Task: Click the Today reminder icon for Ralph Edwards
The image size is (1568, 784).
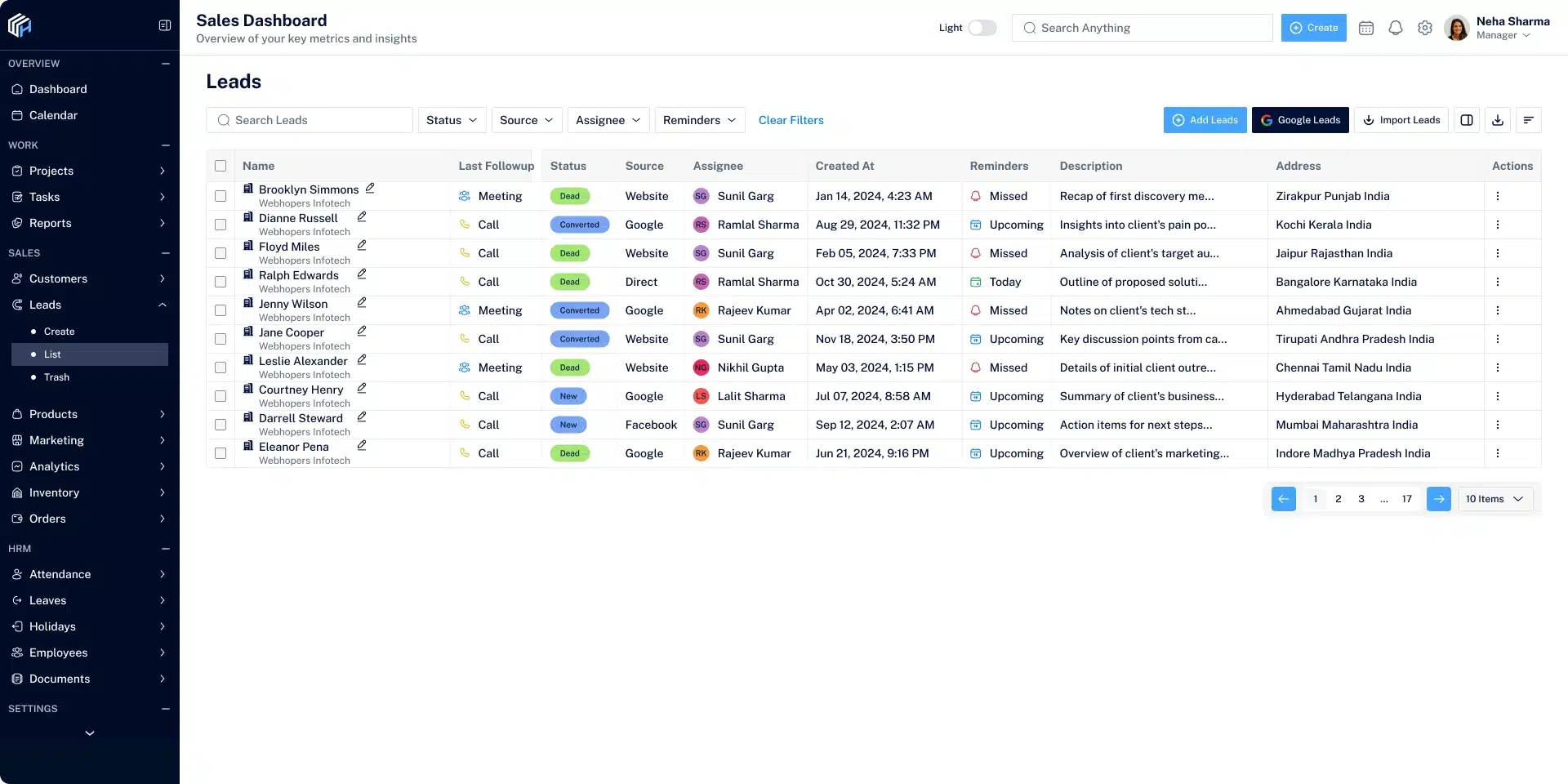Action: (x=975, y=282)
